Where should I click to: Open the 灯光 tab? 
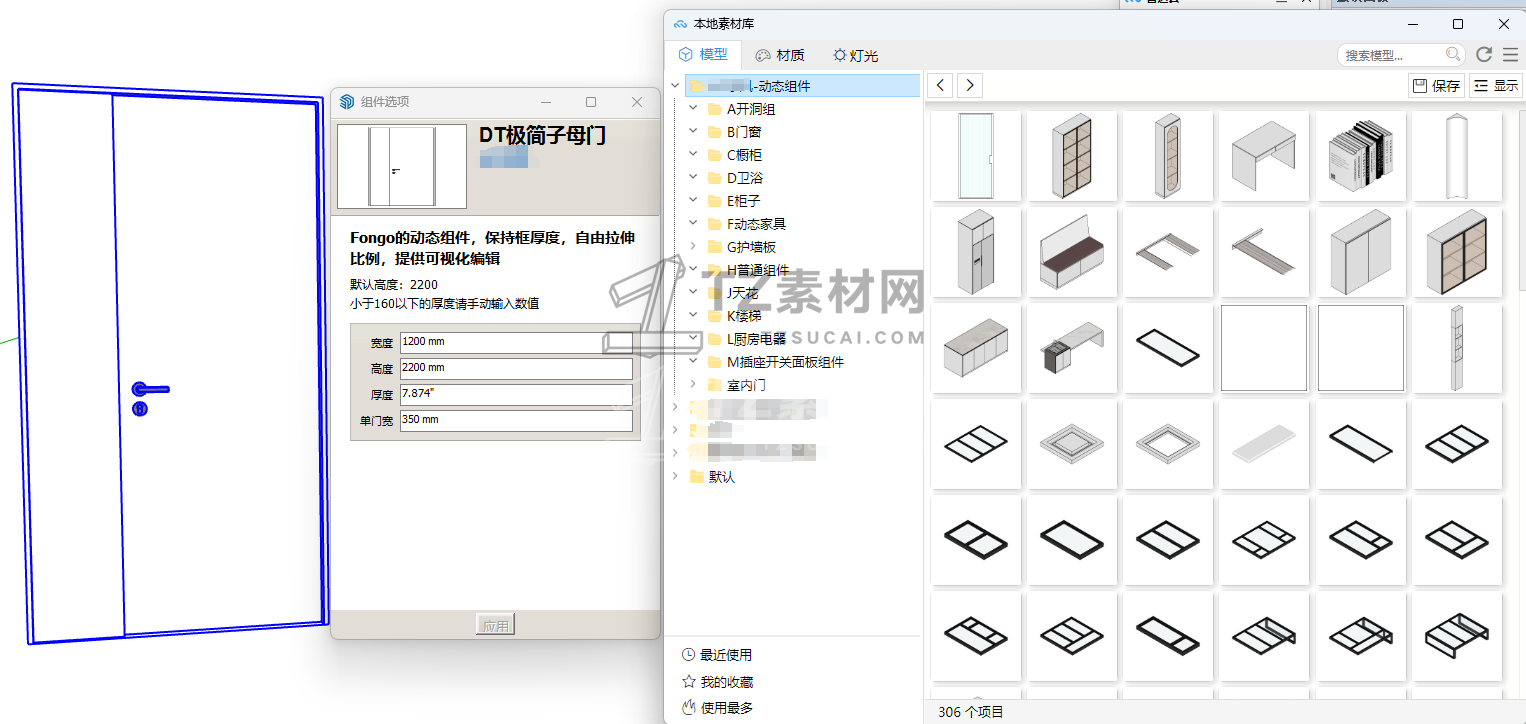coord(855,55)
